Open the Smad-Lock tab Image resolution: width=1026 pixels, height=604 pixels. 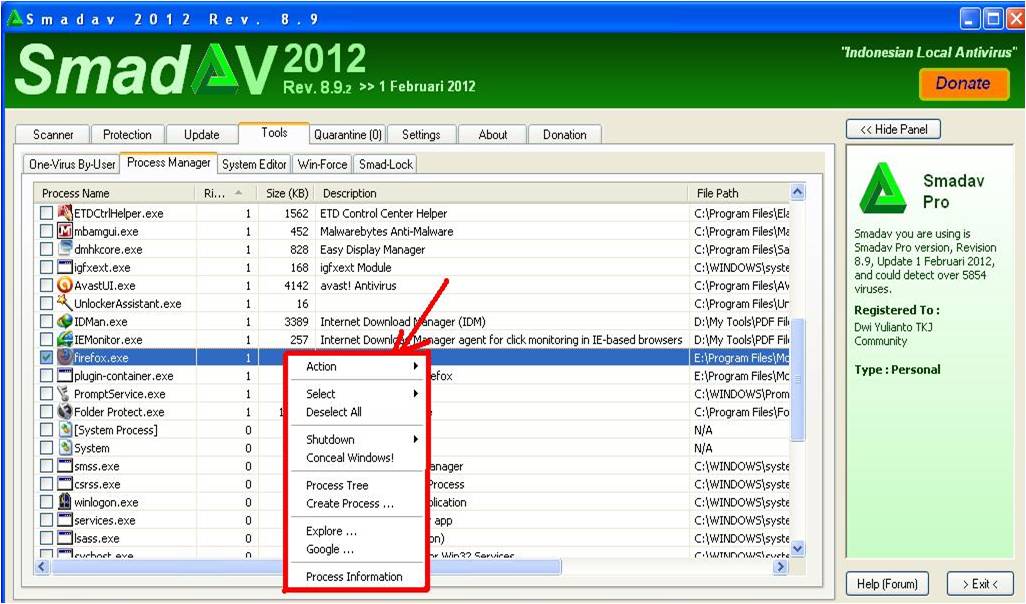tap(385, 163)
